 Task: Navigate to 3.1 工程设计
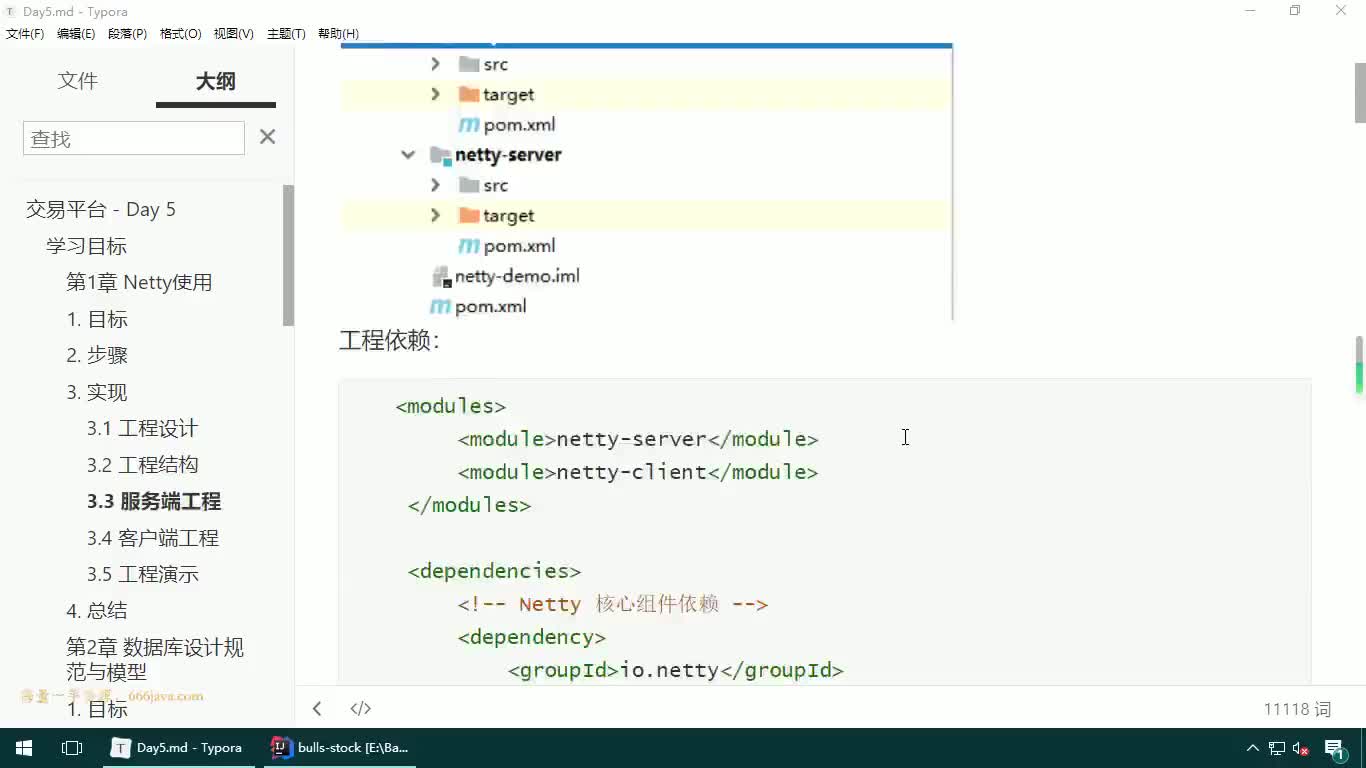pos(142,428)
